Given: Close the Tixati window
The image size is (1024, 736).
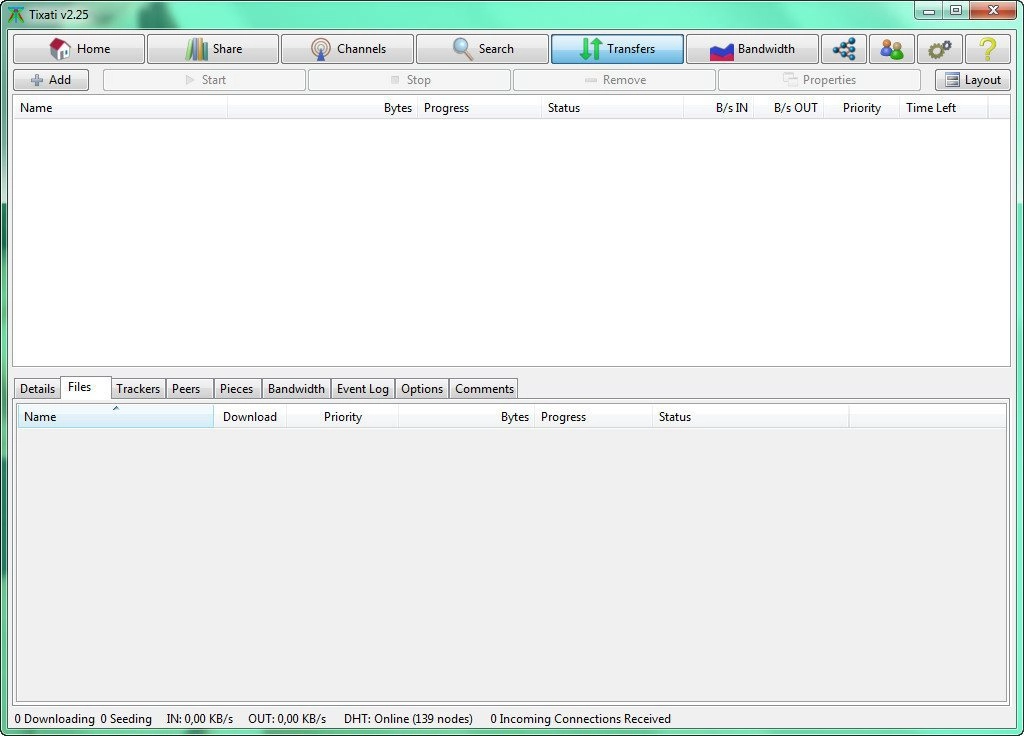Looking at the screenshot, I should tap(993, 10).
